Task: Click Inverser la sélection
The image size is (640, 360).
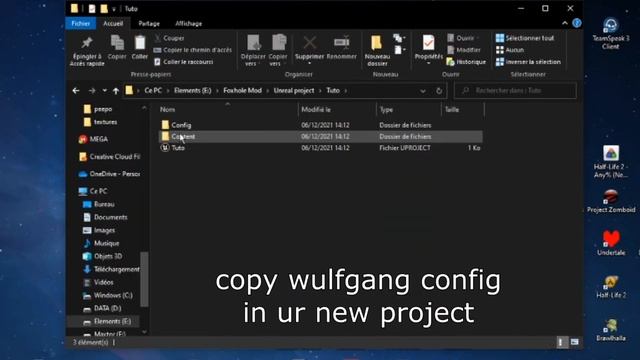Action: [x=528, y=62]
